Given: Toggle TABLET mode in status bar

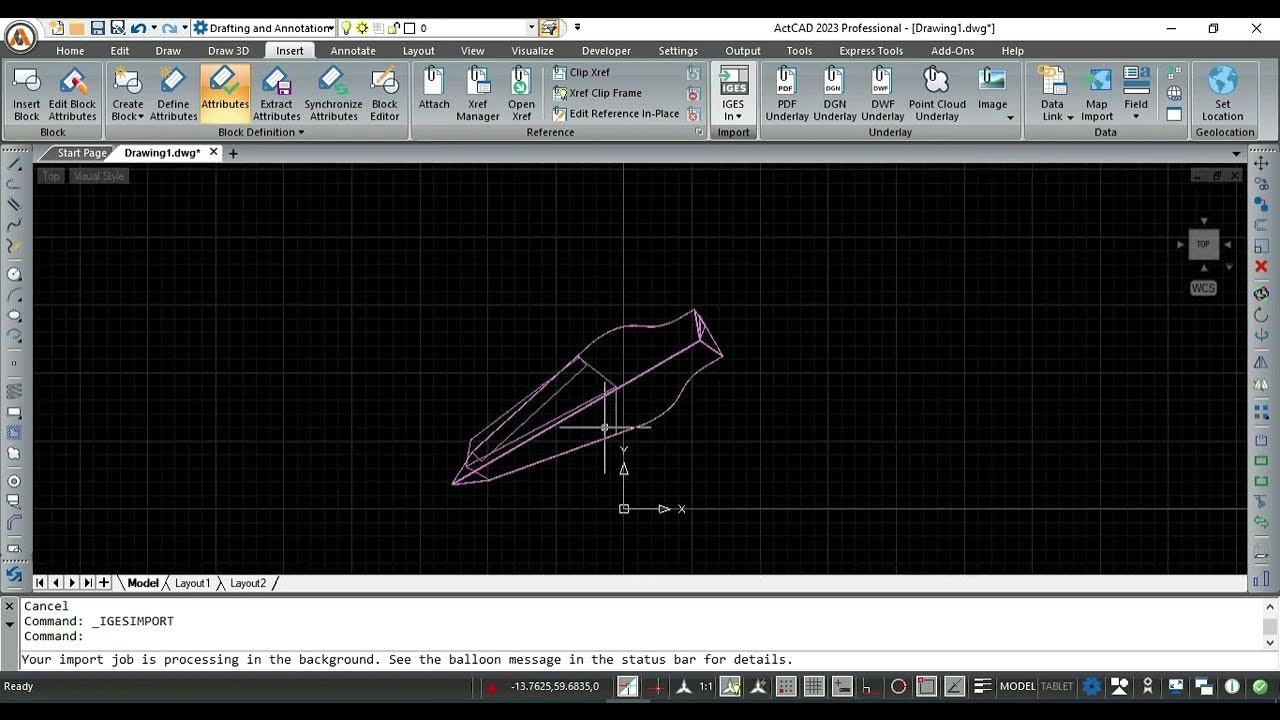Looking at the screenshot, I should 1057,686.
